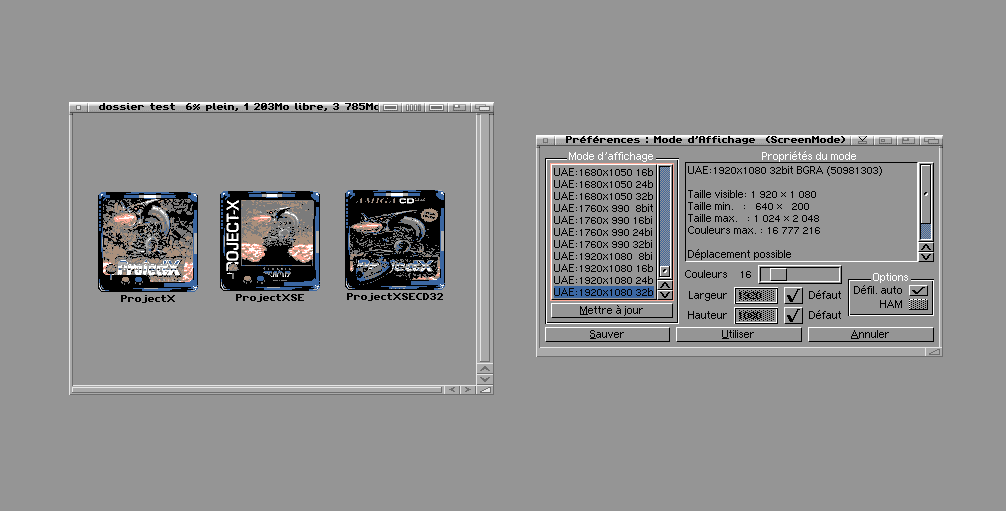Click dossier test window's horizontal scrollbar
This screenshot has width=1006, height=511.
pos(257,389)
